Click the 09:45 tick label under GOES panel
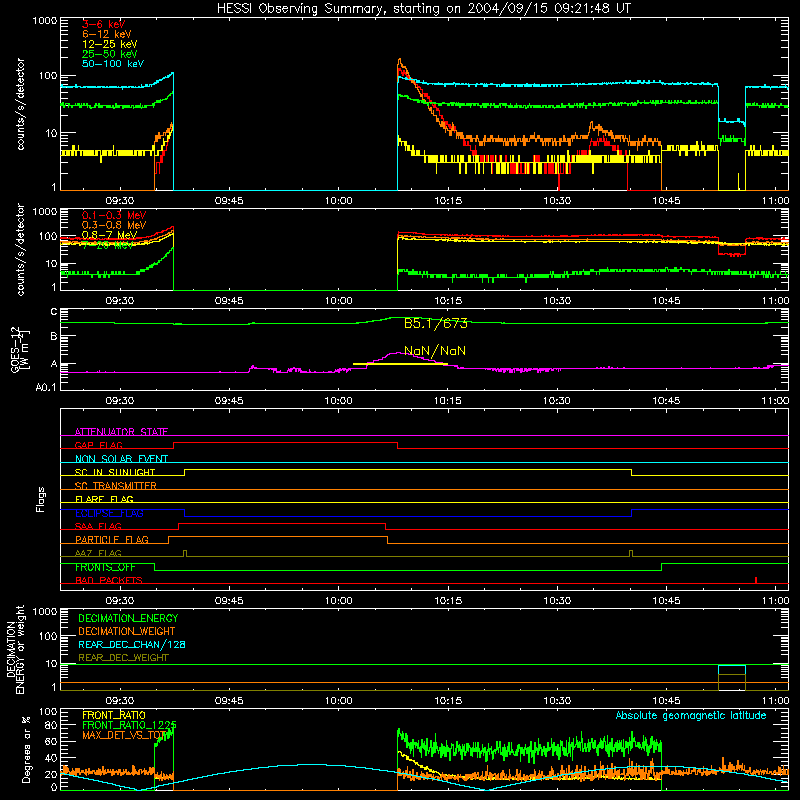Image resolution: width=800 pixels, height=800 pixels. tap(229, 401)
